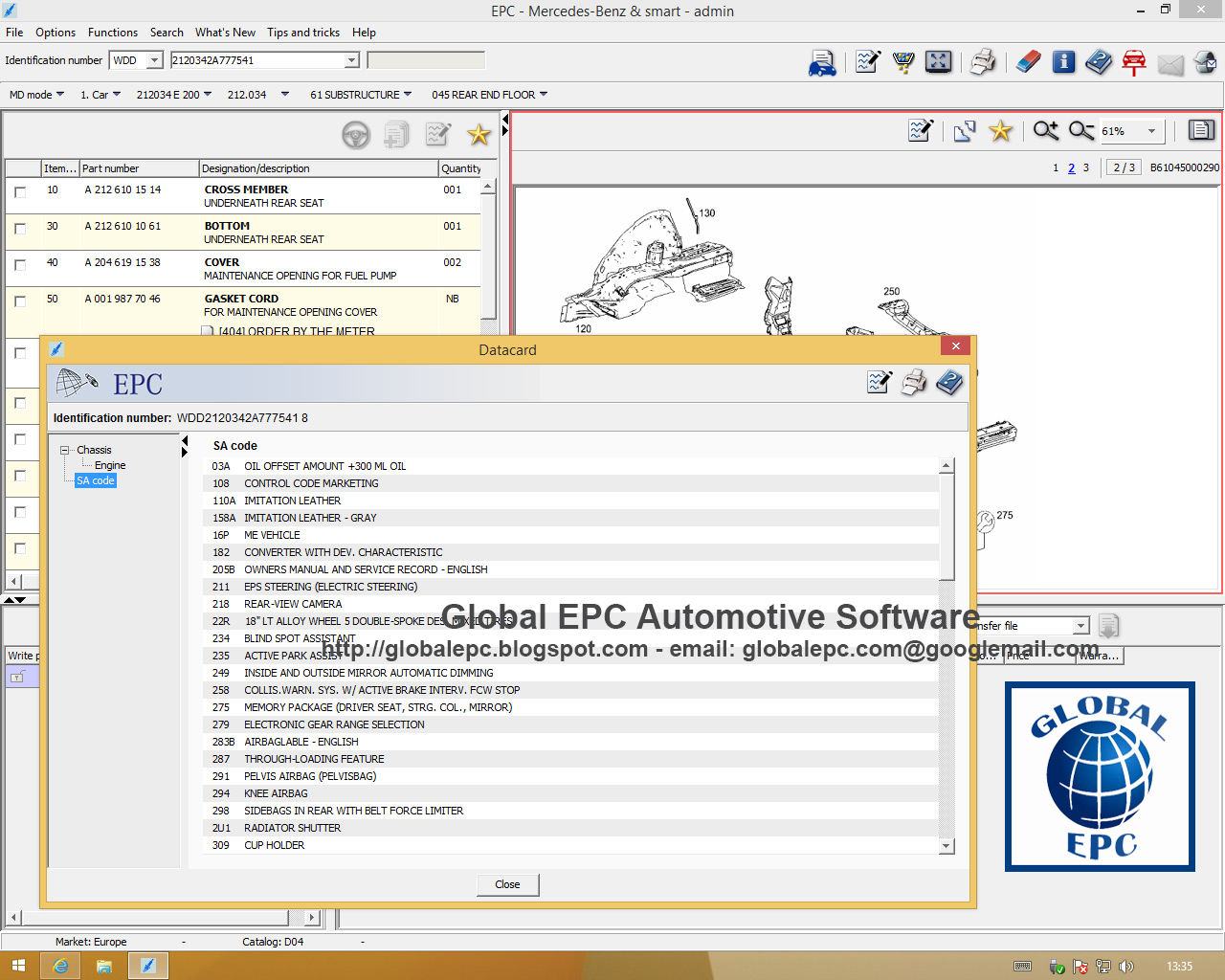1225x980 pixels.
Task: Click the full-screen expand icon
Action: (939, 62)
